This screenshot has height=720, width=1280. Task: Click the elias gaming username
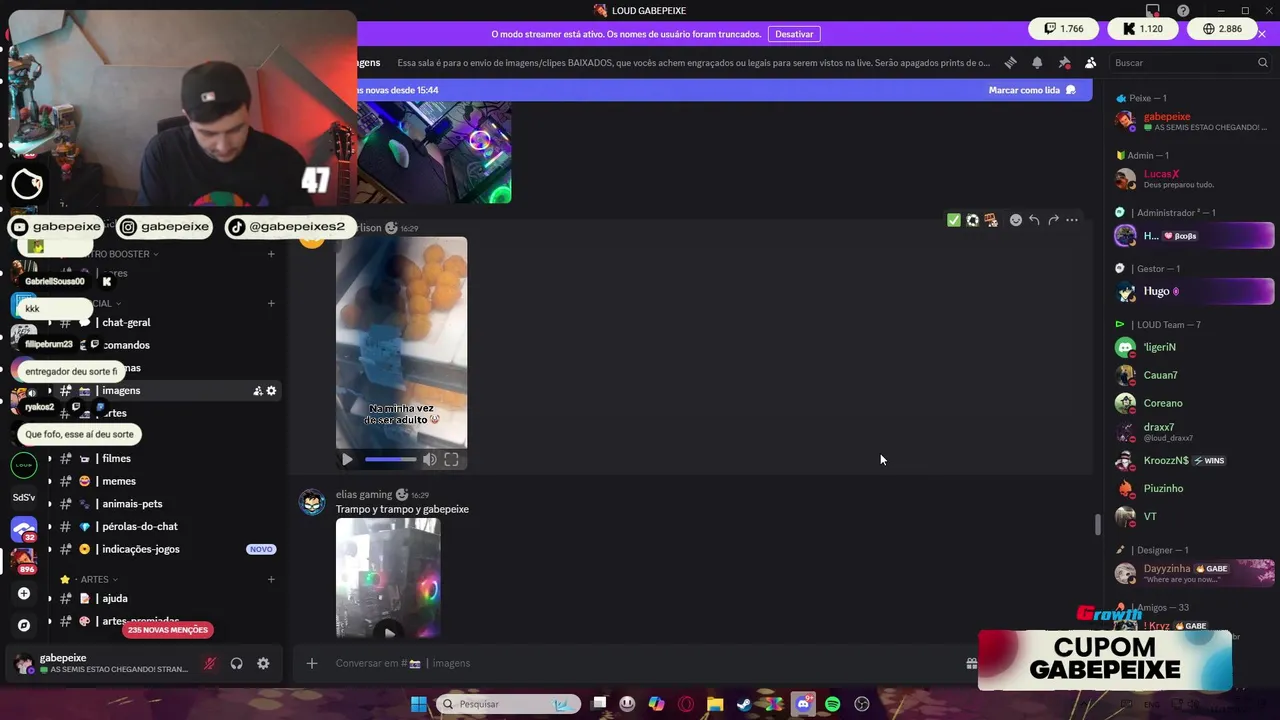[364, 494]
